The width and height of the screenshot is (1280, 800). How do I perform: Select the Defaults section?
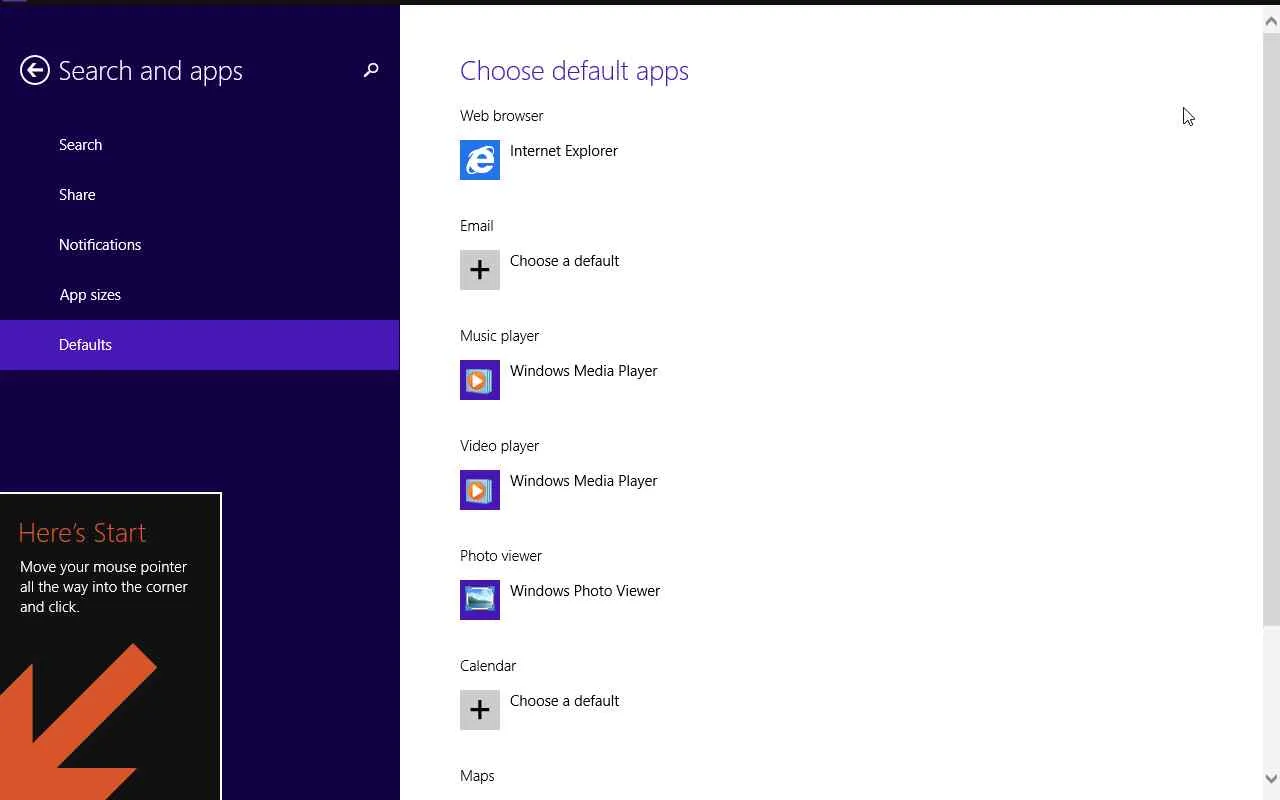[x=200, y=345]
